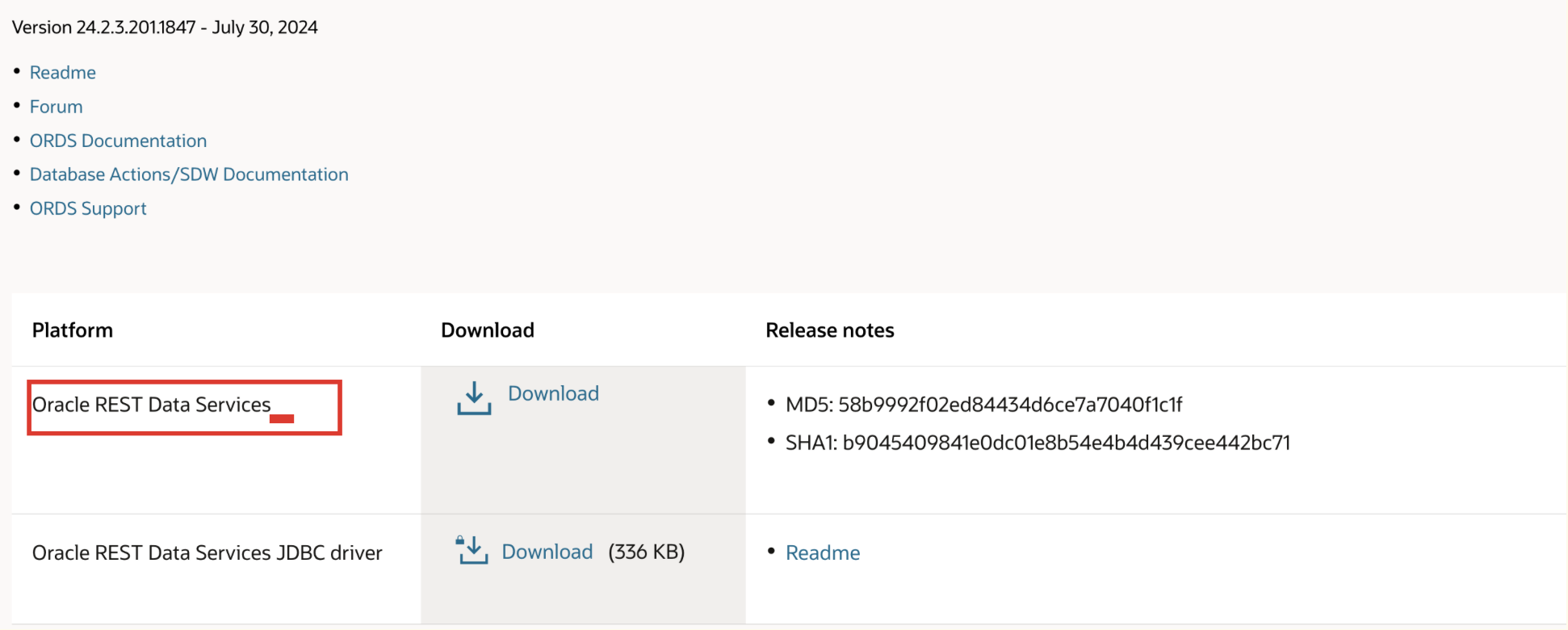This screenshot has width=1568, height=630.
Task: Click the download arrow icon for Oracle REST Data Services
Action: pyautogui.click(x=474, y=398)
